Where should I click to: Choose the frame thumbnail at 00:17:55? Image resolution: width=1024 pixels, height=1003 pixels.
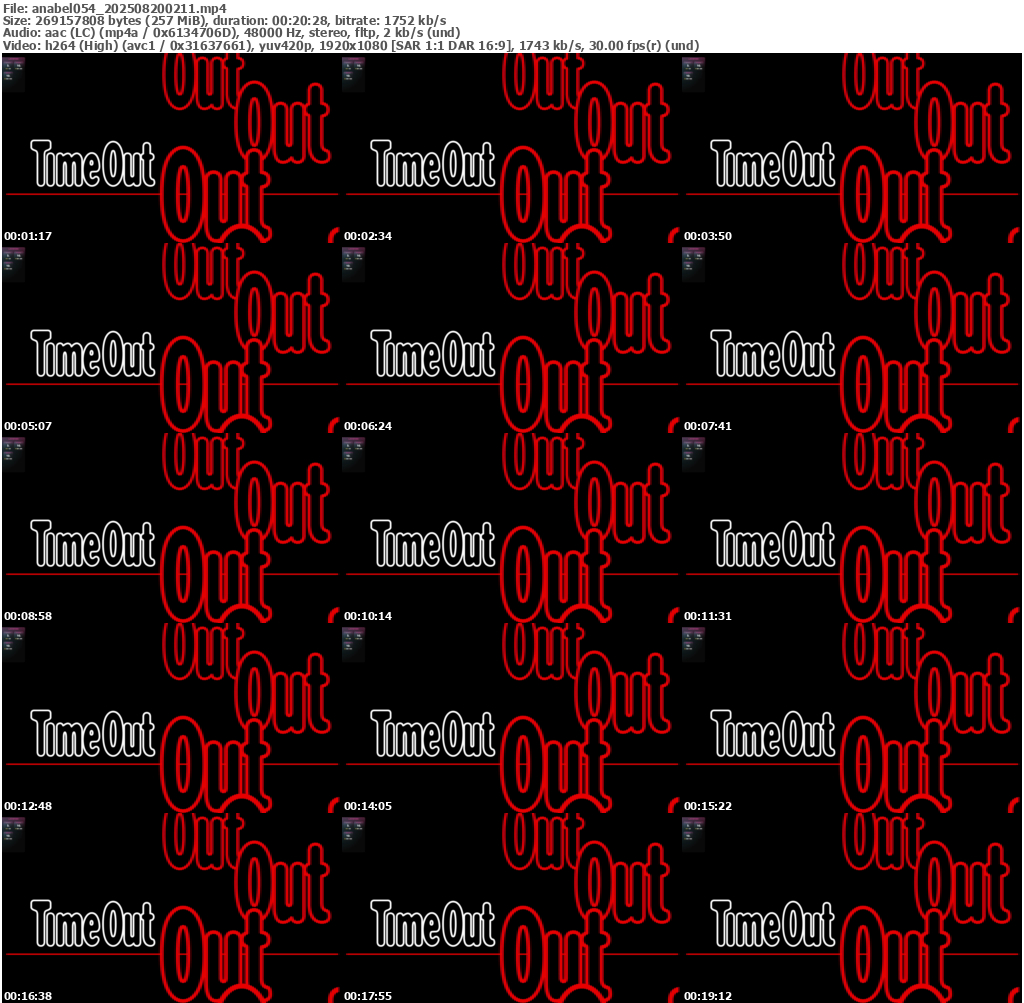[x=511, y=908]
